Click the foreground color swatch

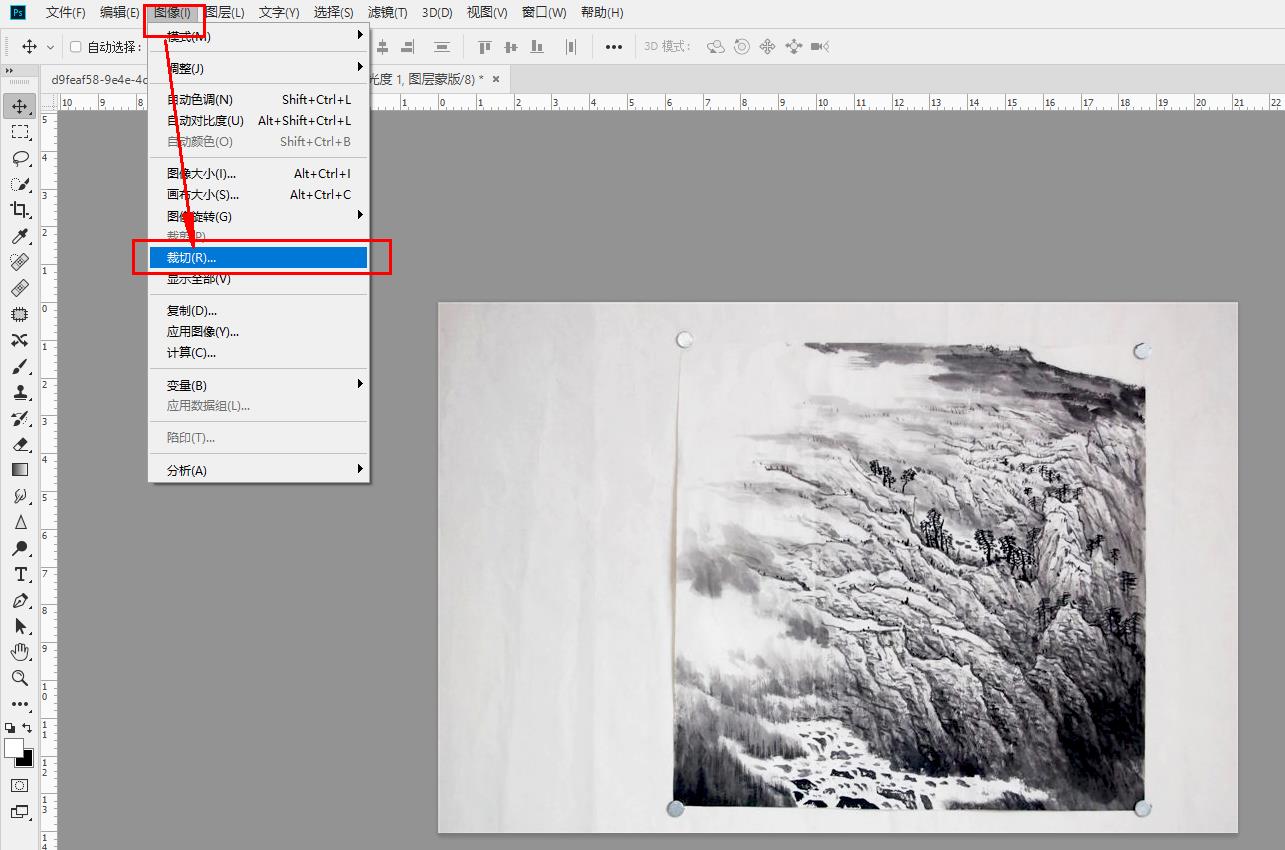pos(14,748)
